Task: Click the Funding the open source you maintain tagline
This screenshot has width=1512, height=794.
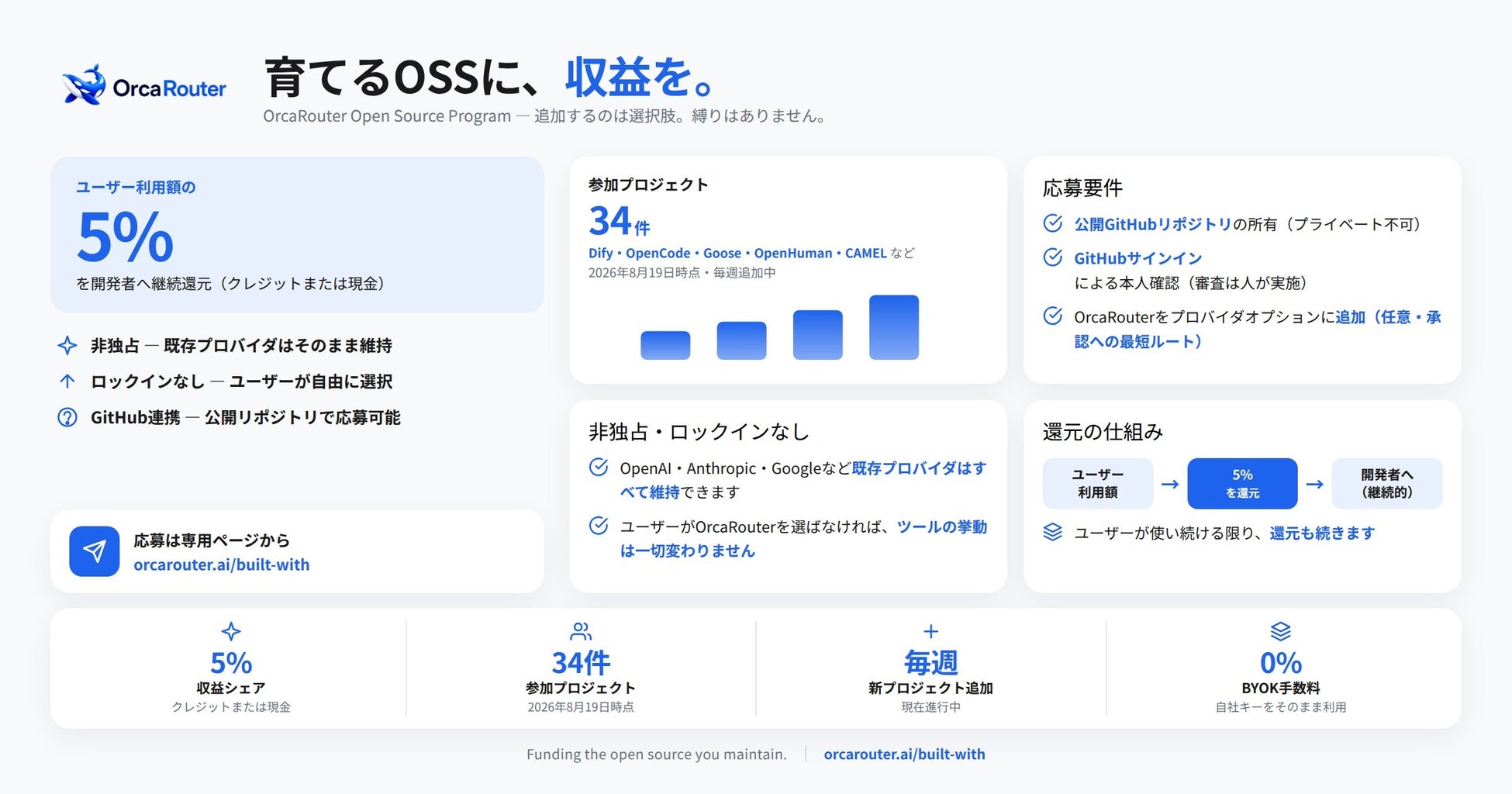Action: (x=657, y=754)
